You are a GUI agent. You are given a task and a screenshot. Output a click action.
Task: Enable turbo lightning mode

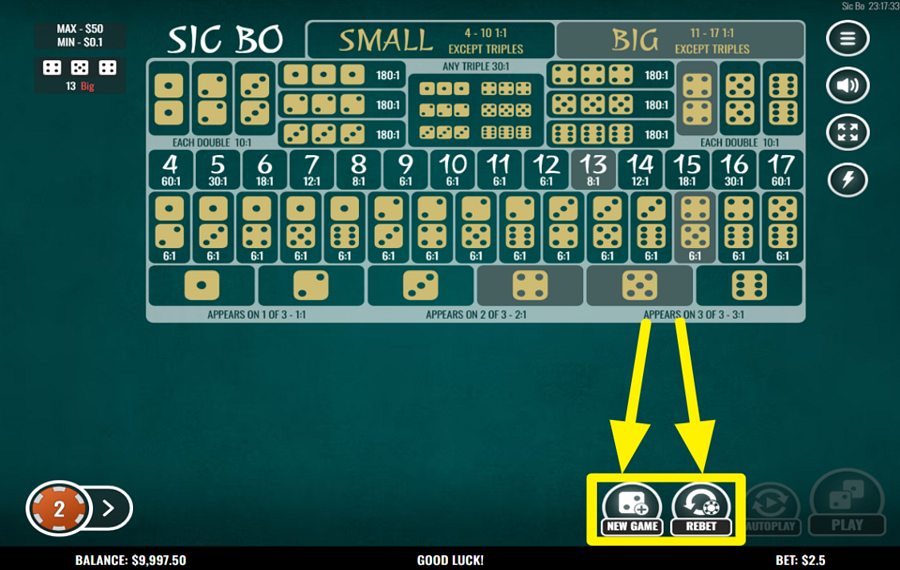coord(847,180)
